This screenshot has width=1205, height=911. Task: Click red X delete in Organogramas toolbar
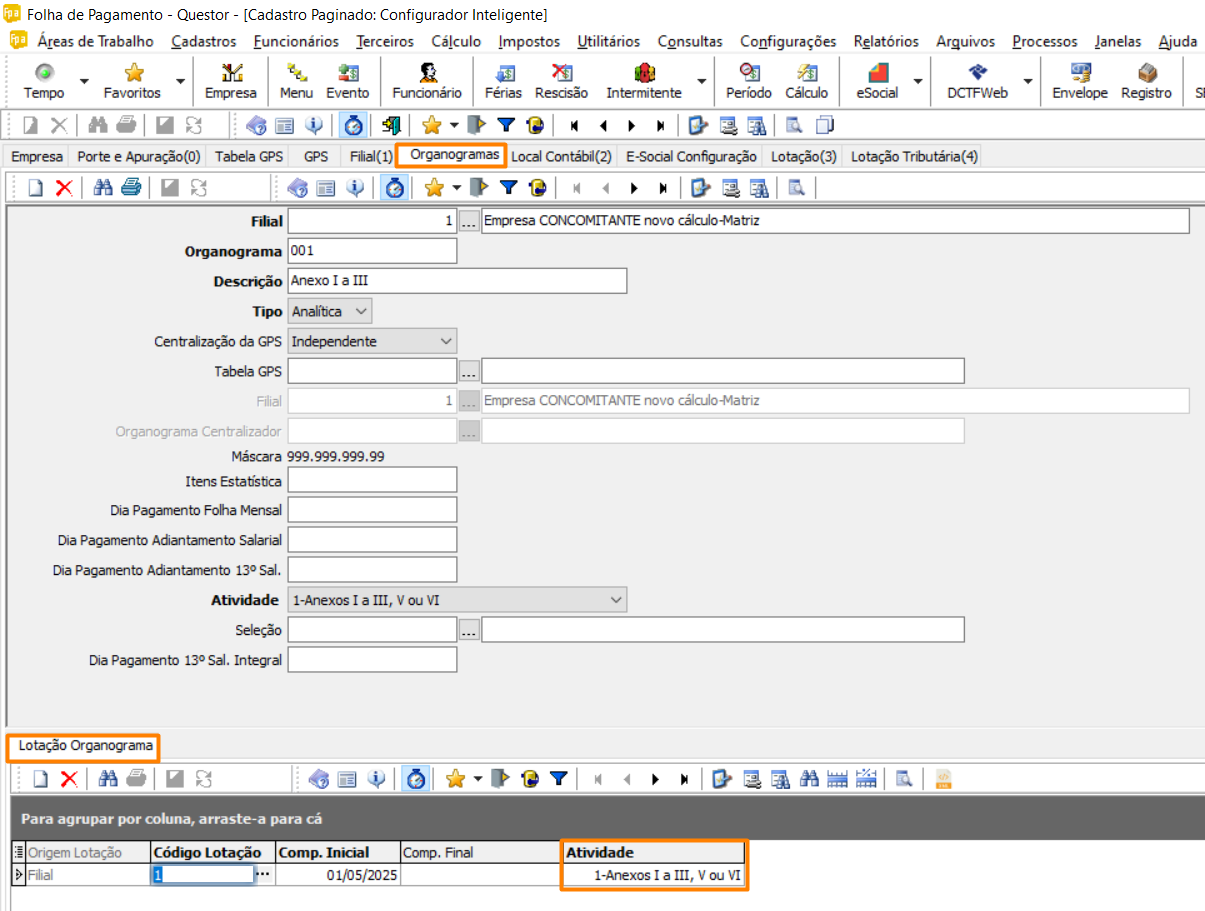pyautogui.click(x=63, y=187)
